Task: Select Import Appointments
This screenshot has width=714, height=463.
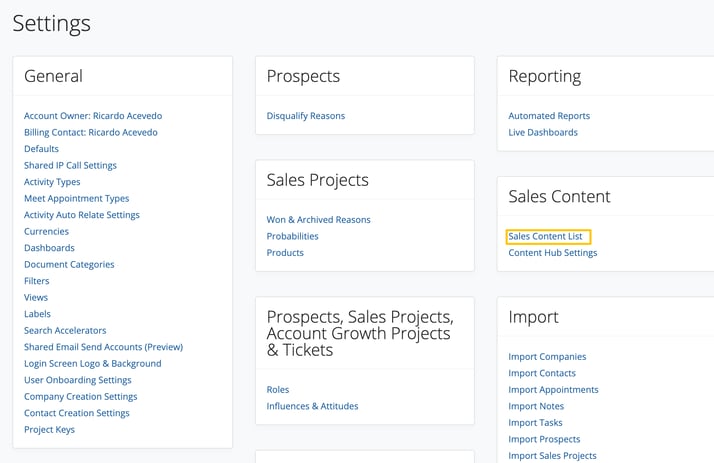Action: [x=553, y=390]
